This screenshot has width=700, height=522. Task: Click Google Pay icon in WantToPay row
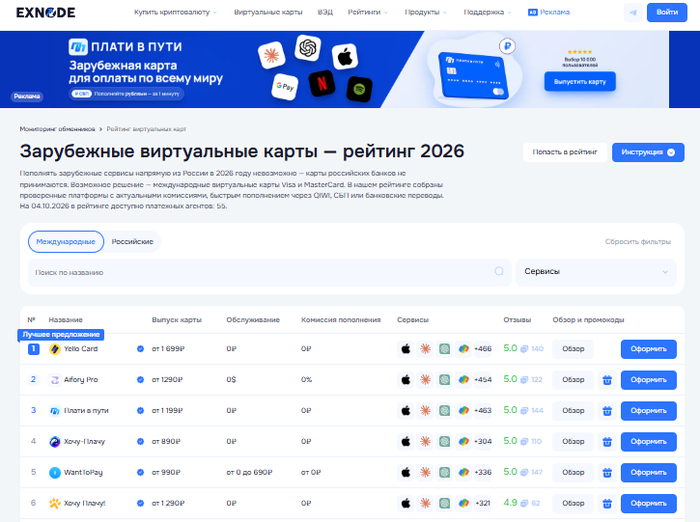463,472
